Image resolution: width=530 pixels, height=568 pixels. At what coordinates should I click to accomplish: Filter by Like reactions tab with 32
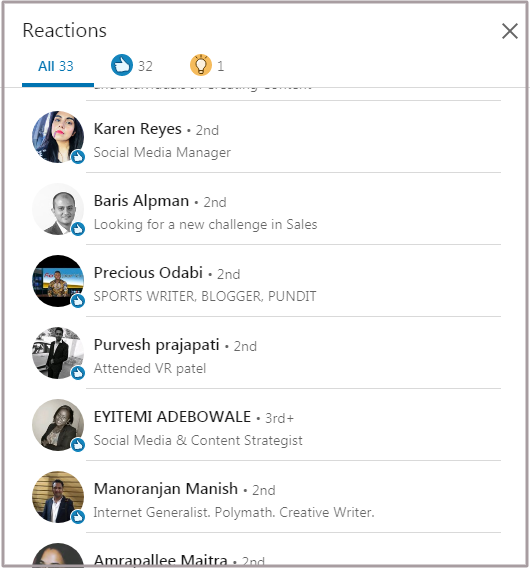coord(131,66)
